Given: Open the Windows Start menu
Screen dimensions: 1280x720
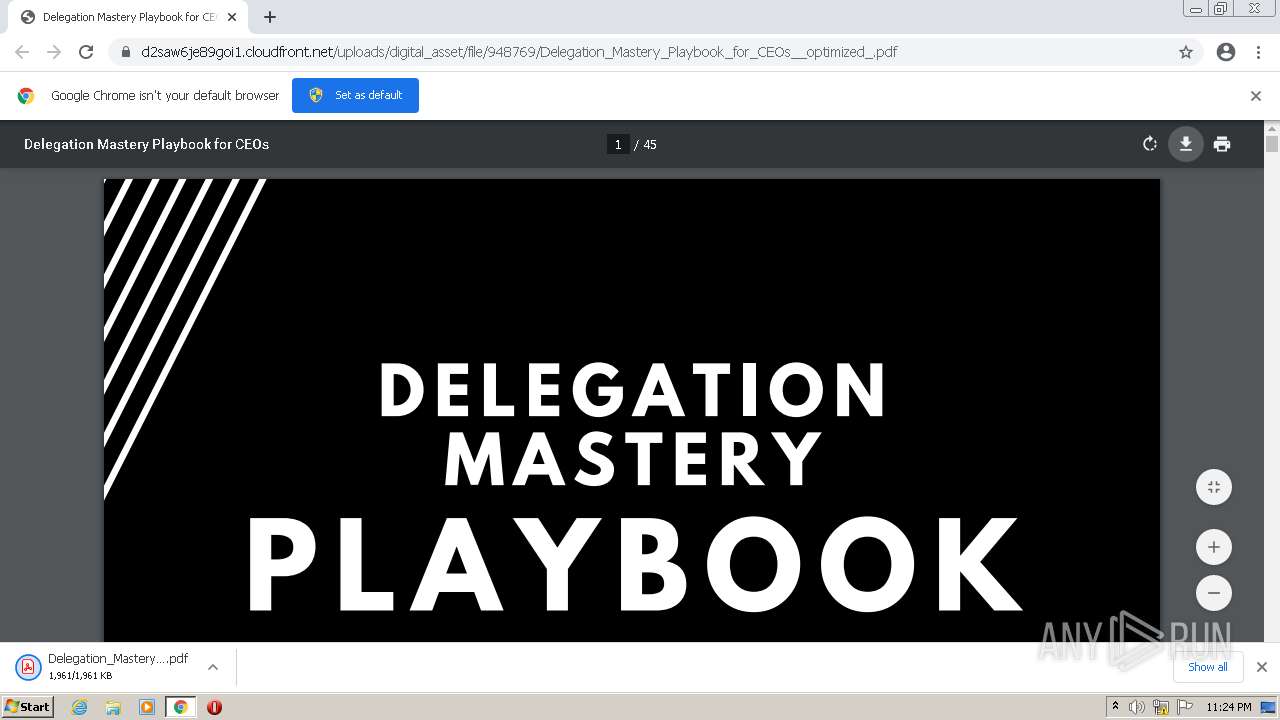Looking at the screenshot, I should (28, 706).
